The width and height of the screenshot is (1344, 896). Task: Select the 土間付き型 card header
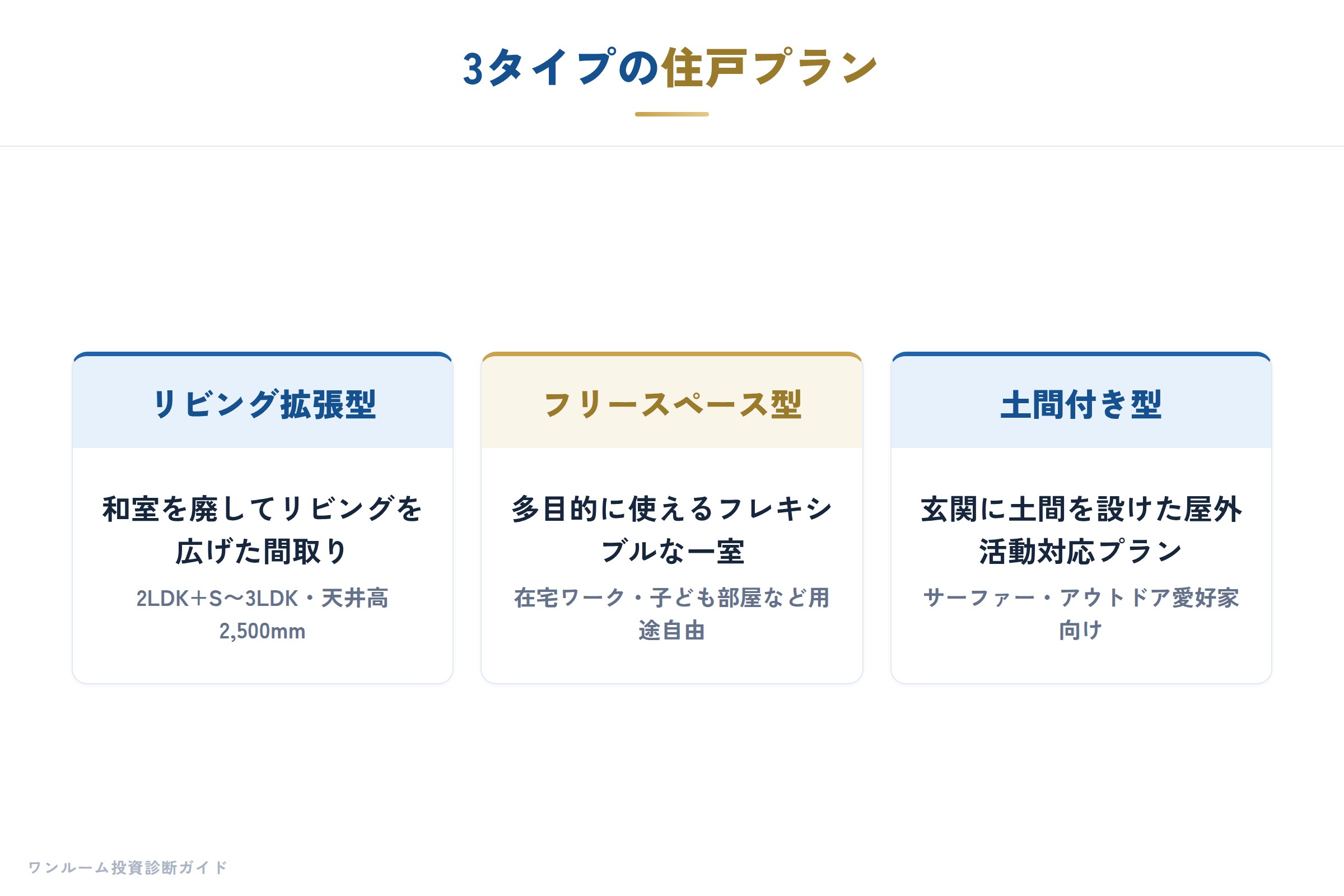[1081, 402]
